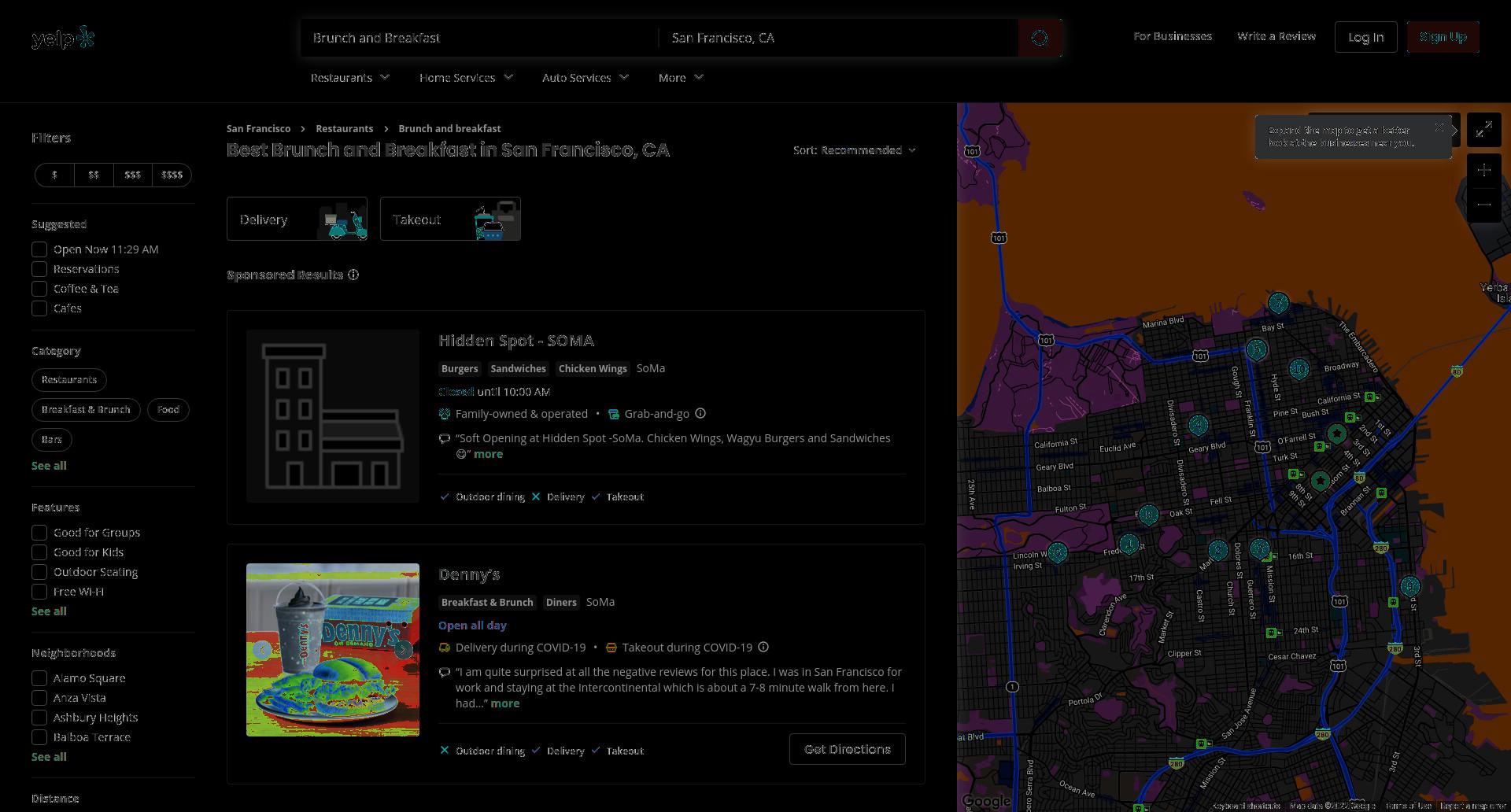Screen dimensions: 1511x812
Task: Select the Delivery option card
Action: point(297,219)
